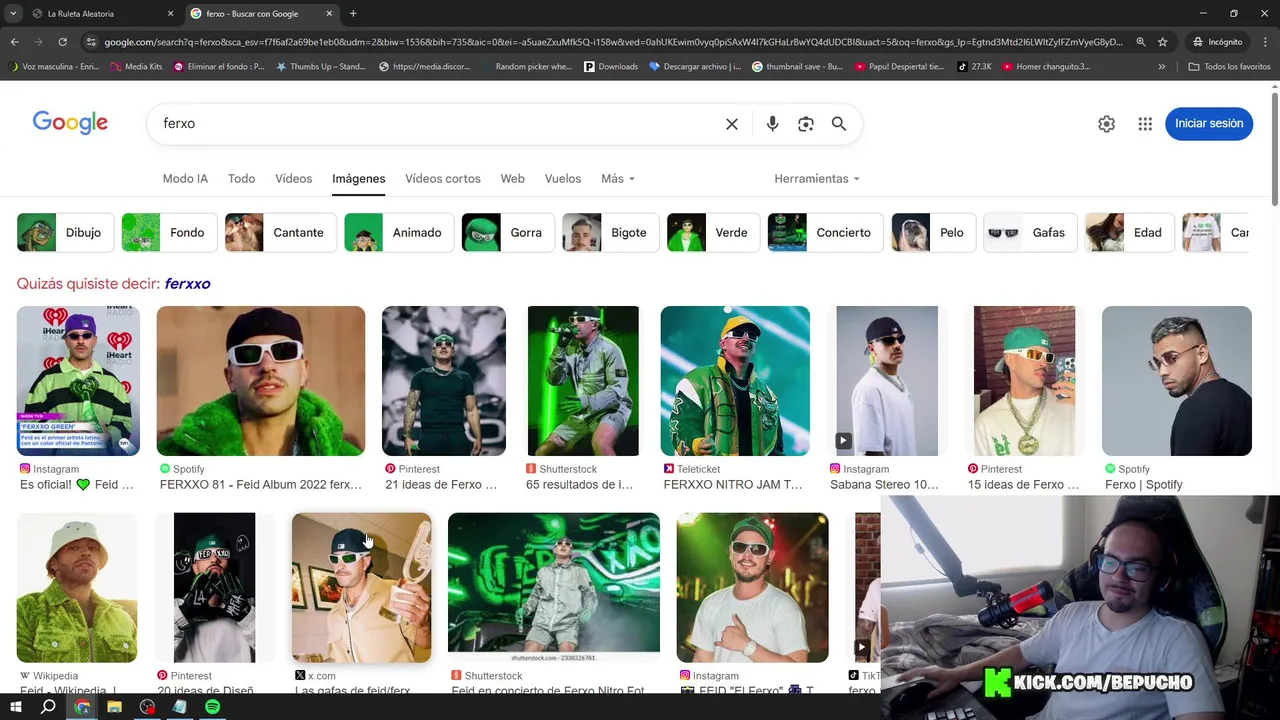Start voice search with the microphone icon
This screenshot has width=1280, height=720.
click(772, 124)
